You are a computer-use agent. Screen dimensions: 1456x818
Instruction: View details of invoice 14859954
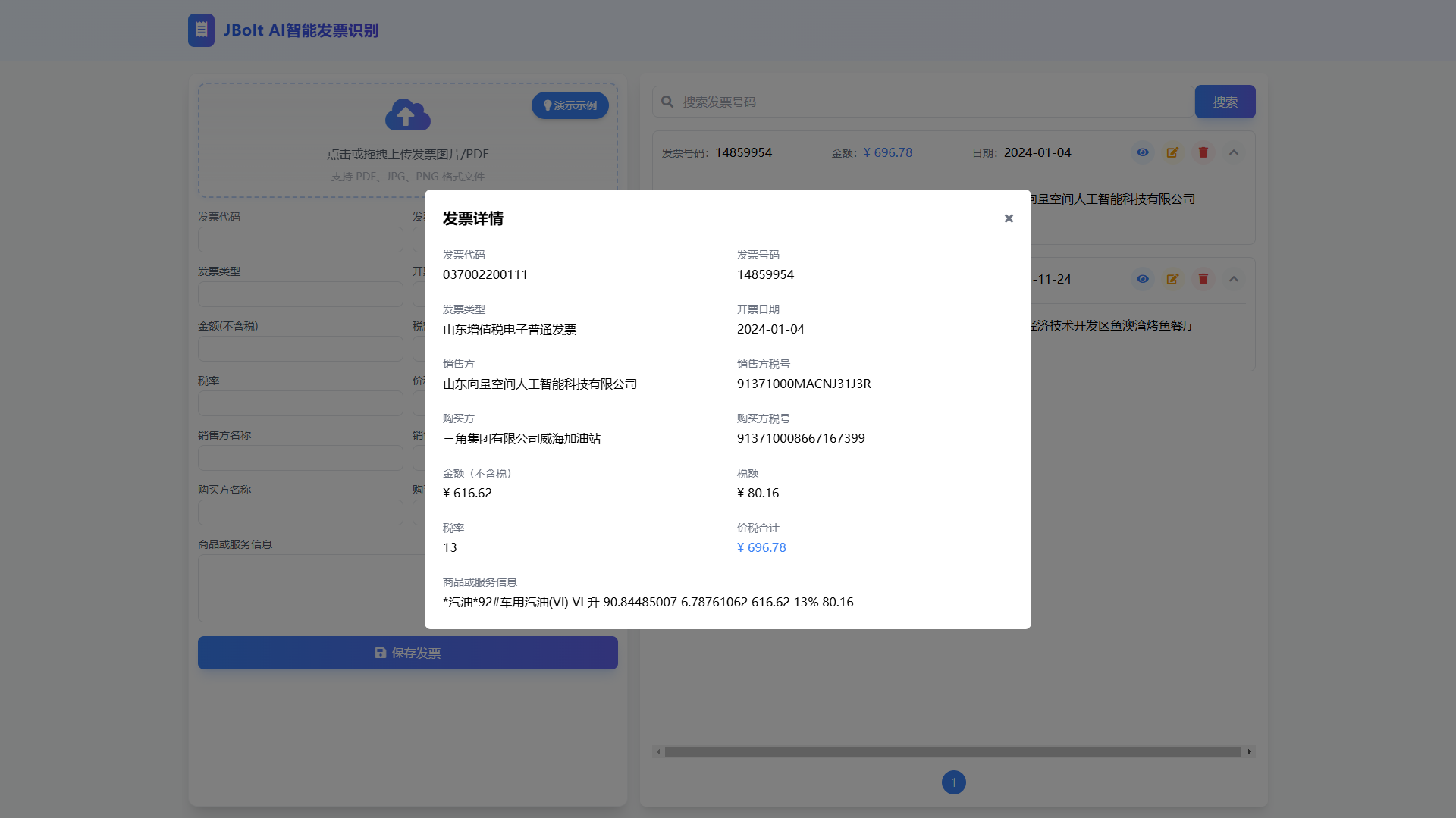(x=1142, y=152)
